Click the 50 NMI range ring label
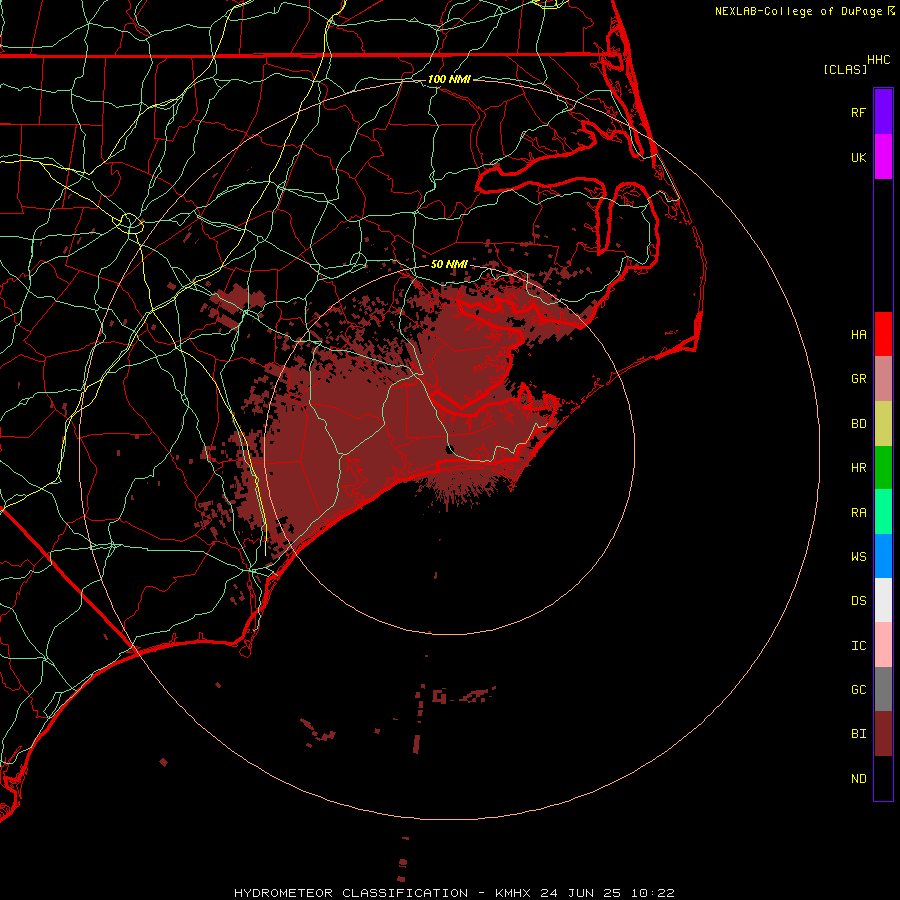This screenshot has height=900, width=900. [x=449, y=264]
